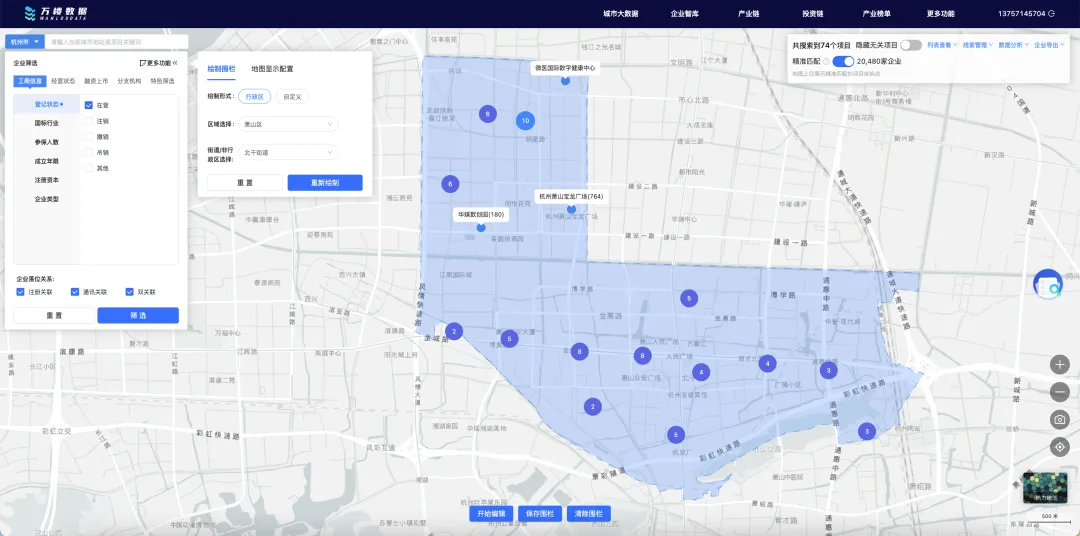Open the 北干街道 street dropdown
Image resolution: width=1080 pixels, height=536 pixels.
(289, 152)
